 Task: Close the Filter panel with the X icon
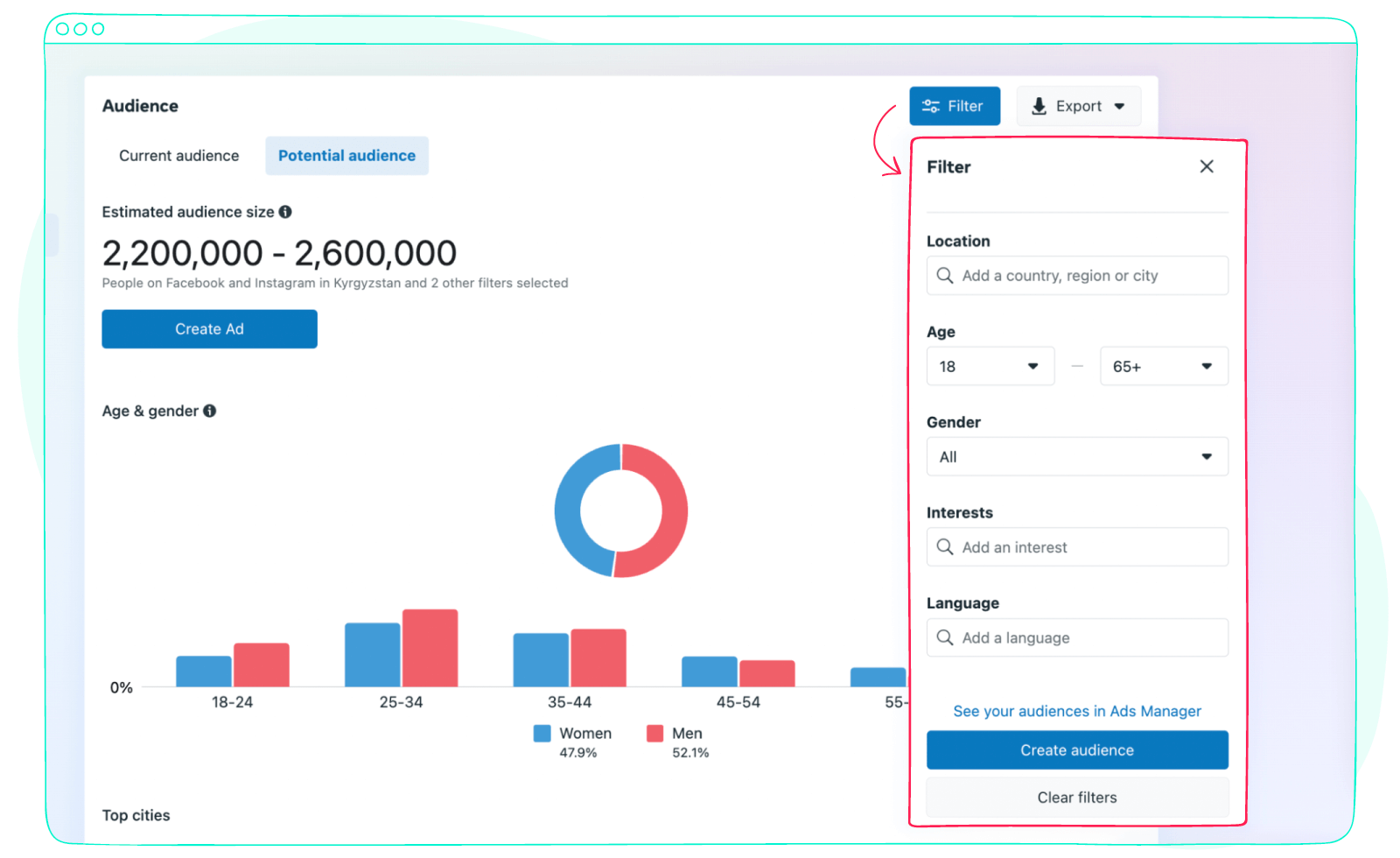click(x=1207, y=166)
